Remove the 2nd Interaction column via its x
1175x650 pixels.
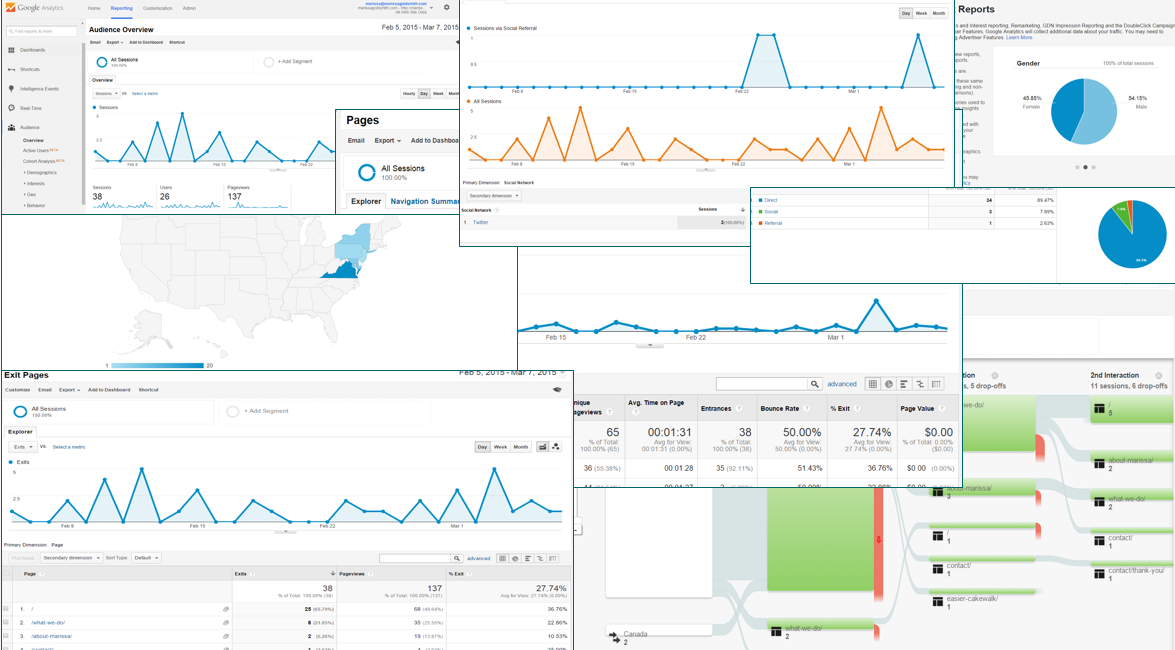(x=1159, y=376)
